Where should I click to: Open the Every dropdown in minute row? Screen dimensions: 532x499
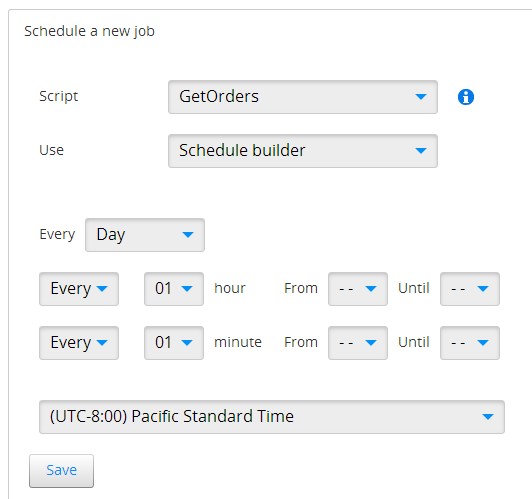pyautogui.click(x=79, y=343)
